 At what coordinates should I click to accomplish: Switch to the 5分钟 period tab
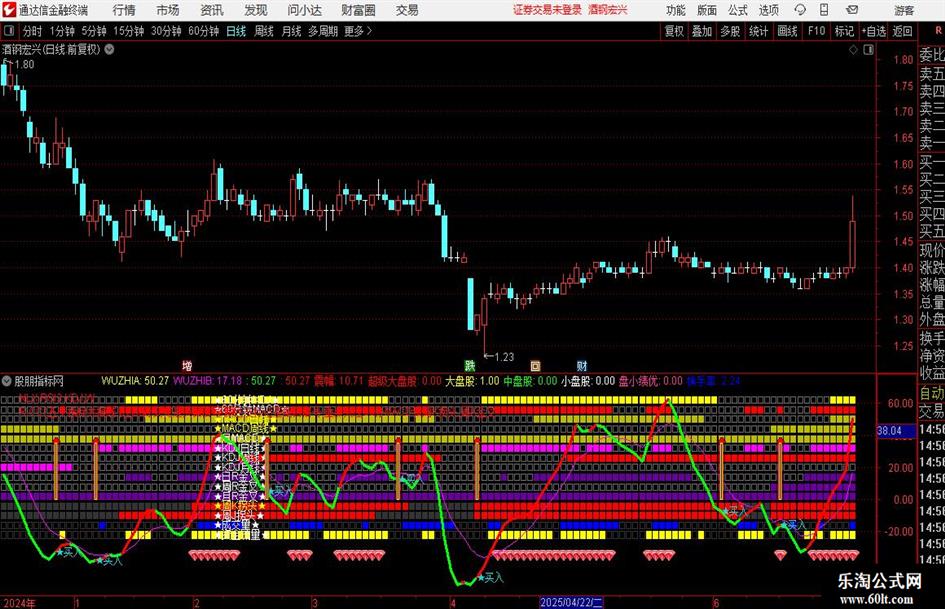[x=94, y=31]
